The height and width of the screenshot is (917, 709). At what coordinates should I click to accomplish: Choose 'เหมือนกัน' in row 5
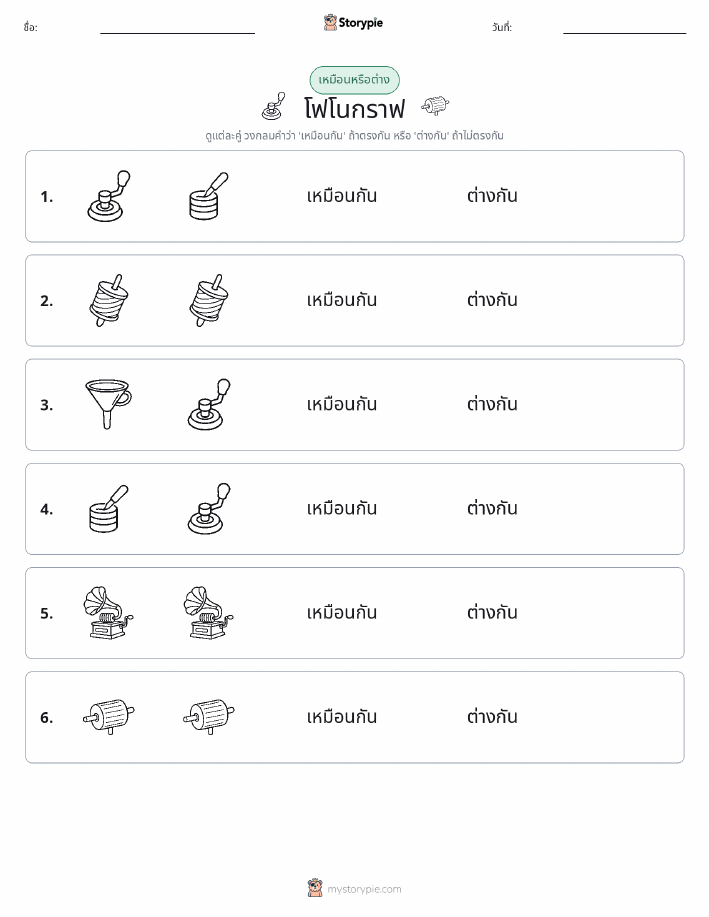tap(342, 613)
